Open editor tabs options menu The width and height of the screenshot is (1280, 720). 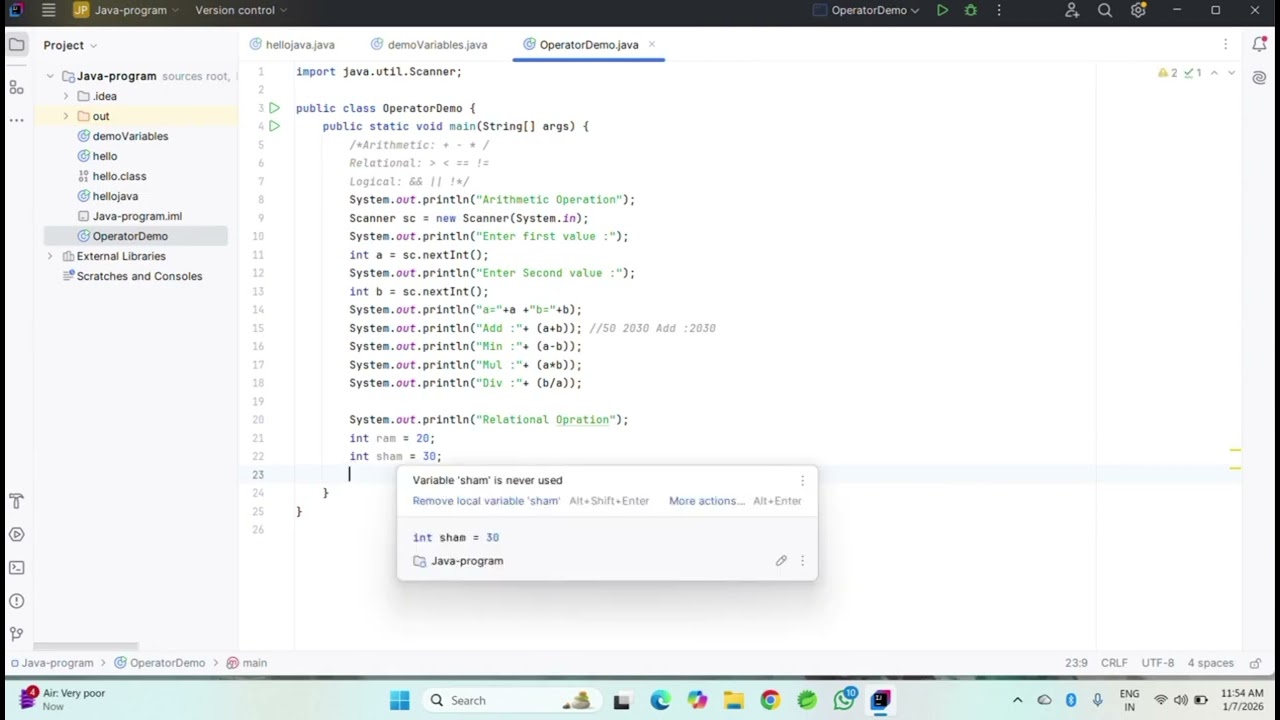click(1225, 45)
